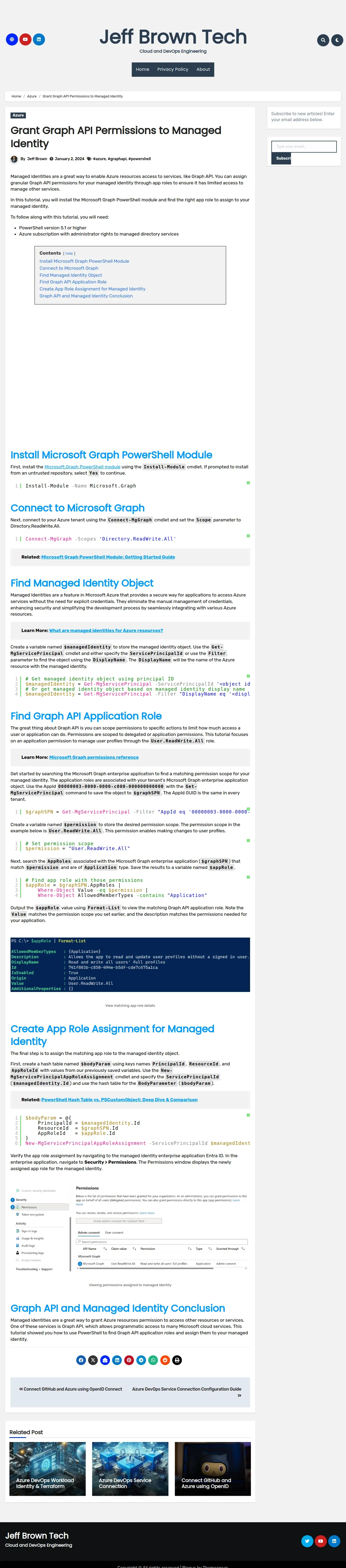
Task: Open What are managed identities link
Action: coord(106,631)
